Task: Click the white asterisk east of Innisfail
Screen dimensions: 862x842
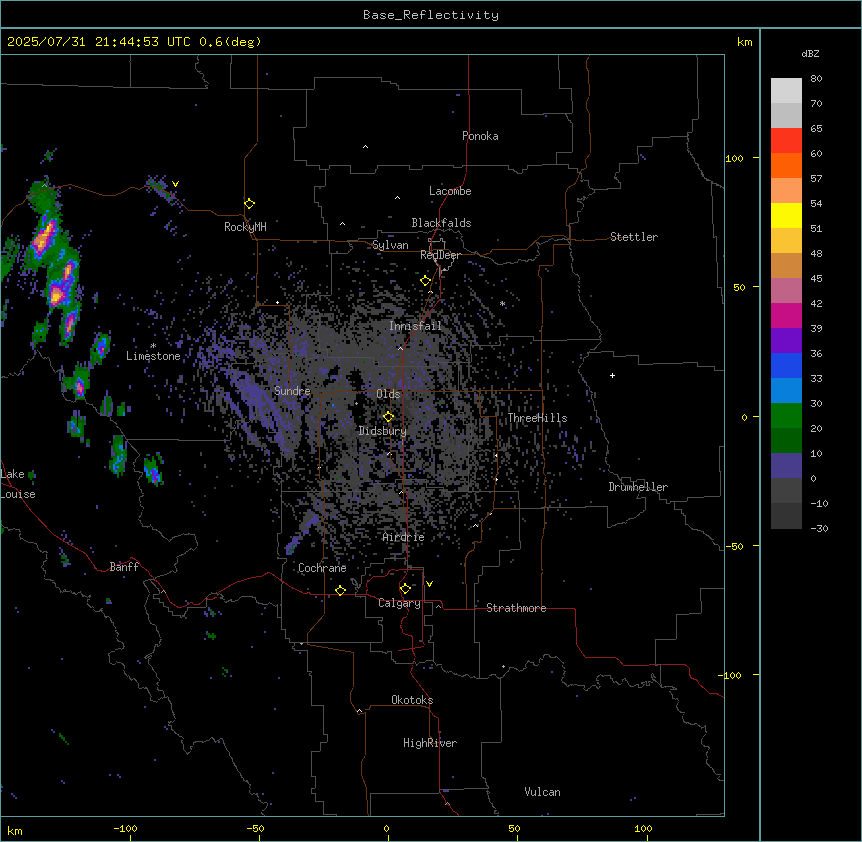Action: click(502, 303)
